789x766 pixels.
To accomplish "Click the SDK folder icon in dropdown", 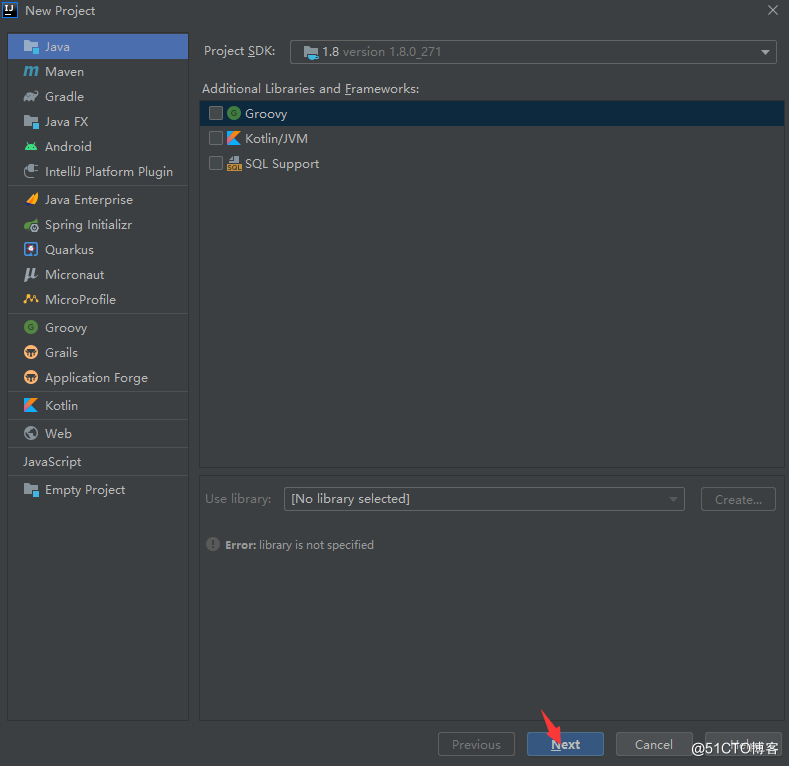I will 310,52.
